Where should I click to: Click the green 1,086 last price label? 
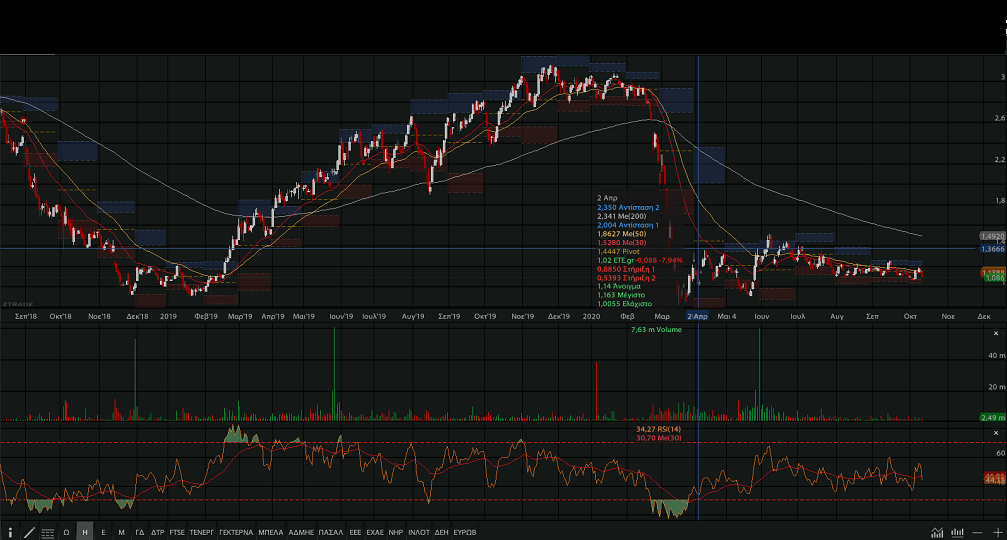click(x=992, y=281)
